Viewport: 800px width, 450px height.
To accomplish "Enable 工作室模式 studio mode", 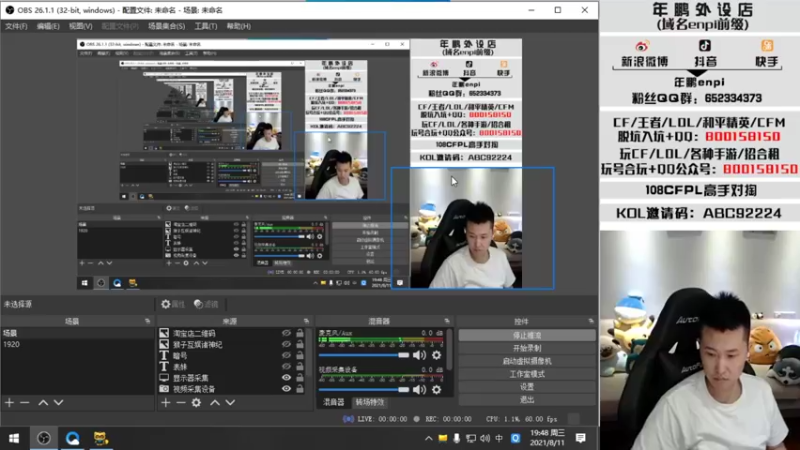I will click(x=527, y=374).
